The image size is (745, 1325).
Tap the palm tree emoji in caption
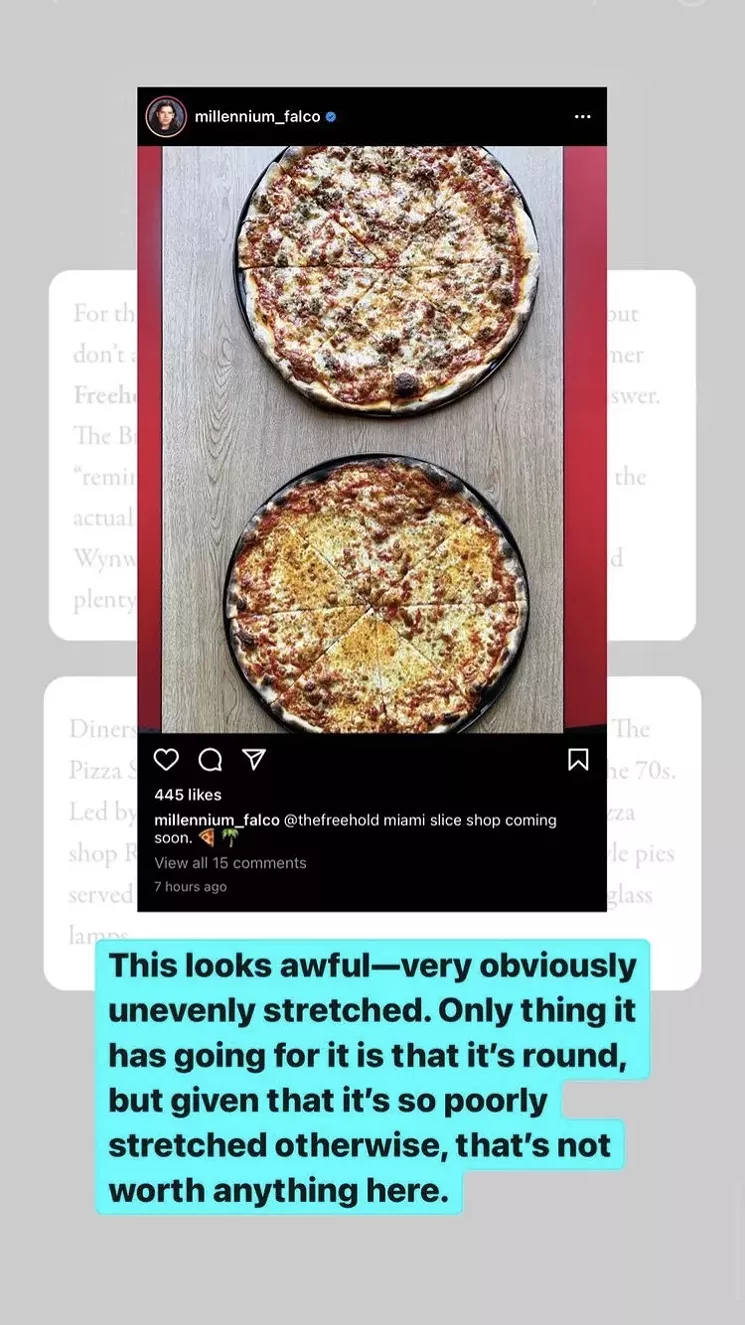click(x=230, y=838)
